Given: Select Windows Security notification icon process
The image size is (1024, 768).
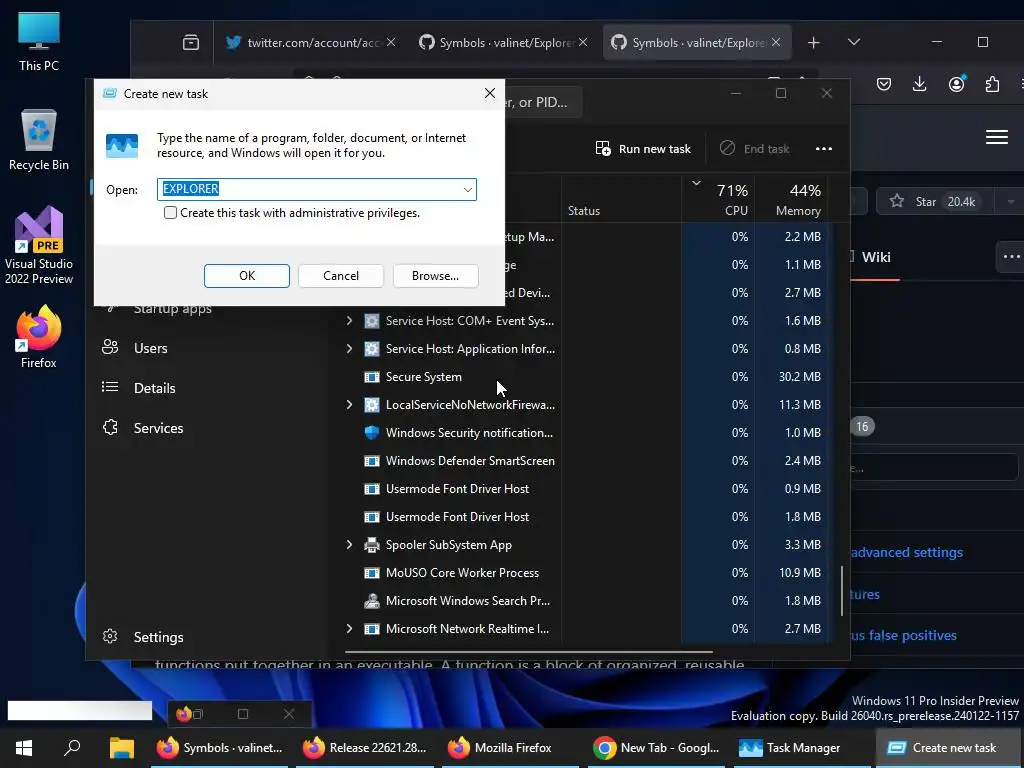Looking at the screenshot, I should (x=469, y=433).
